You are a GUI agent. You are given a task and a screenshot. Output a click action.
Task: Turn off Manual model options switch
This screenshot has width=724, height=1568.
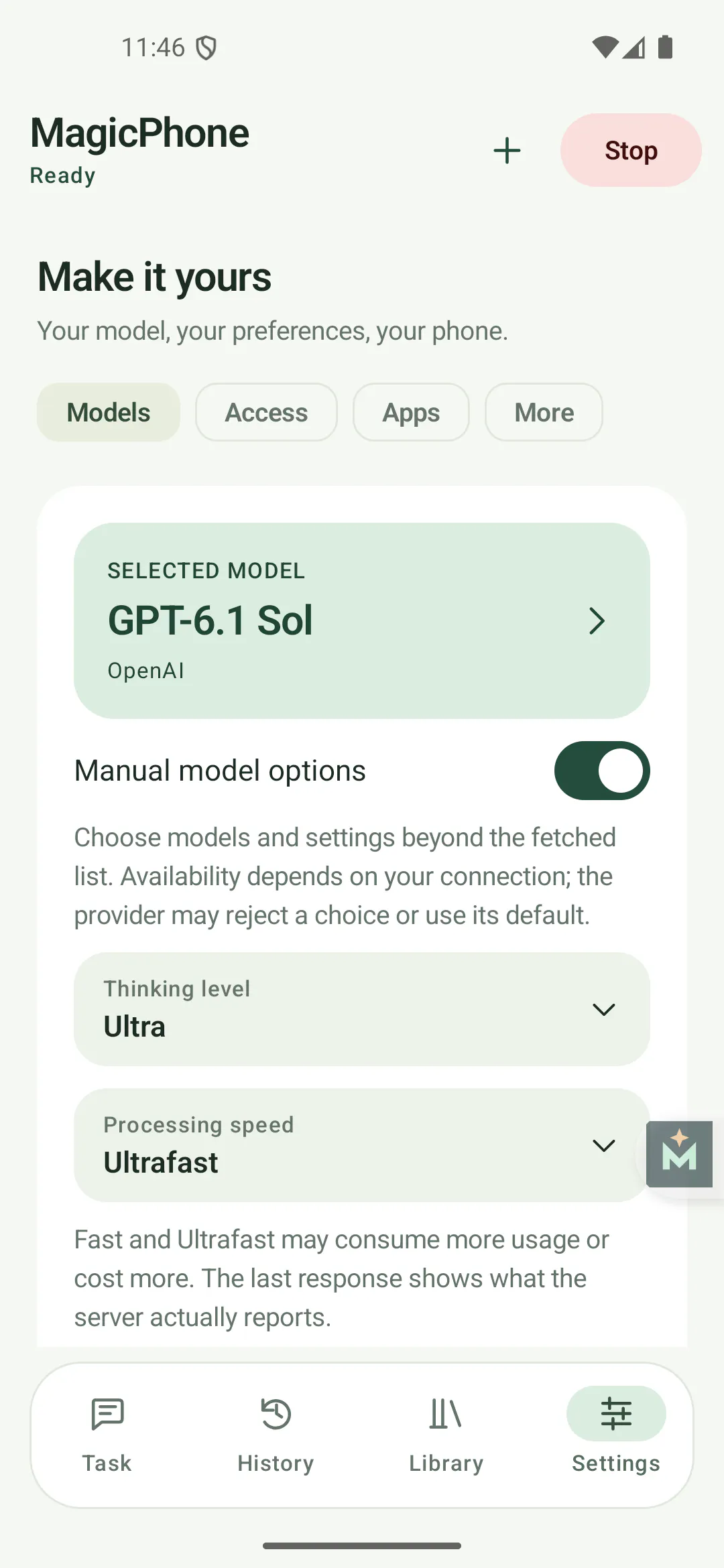click(x=601, y=771)
